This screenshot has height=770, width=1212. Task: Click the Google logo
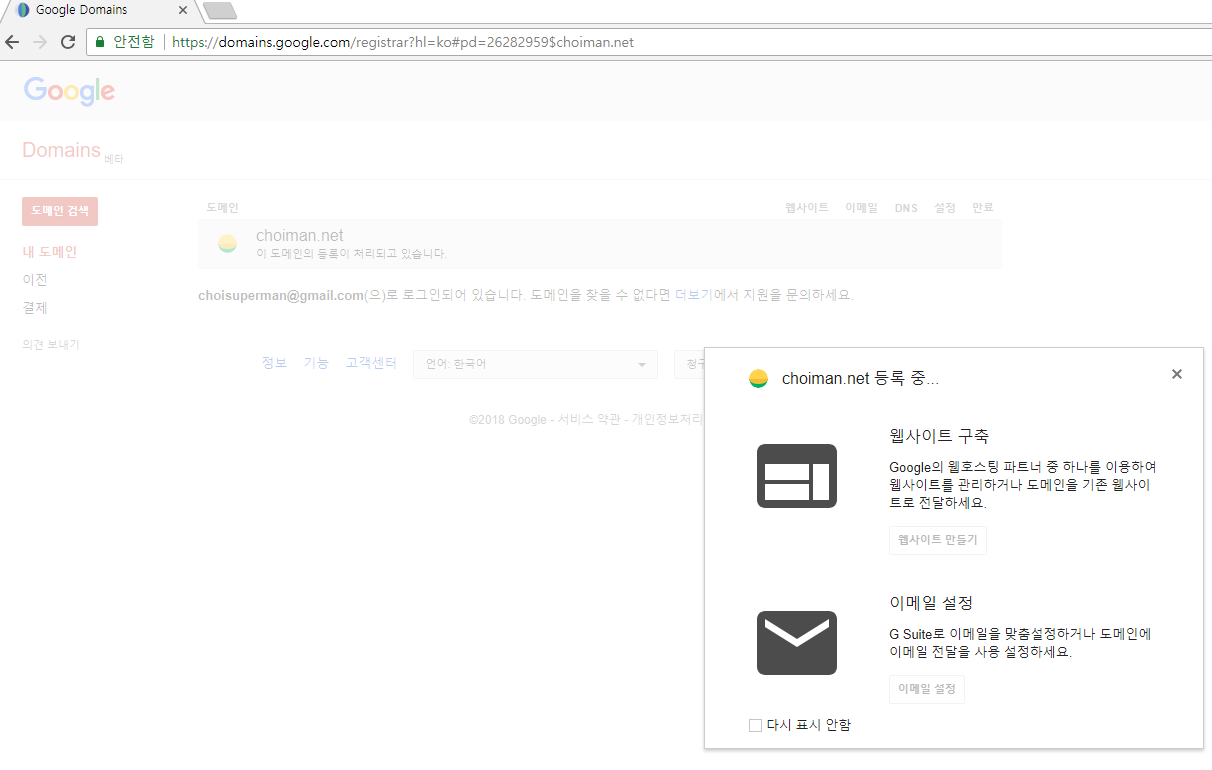[69, 91]
